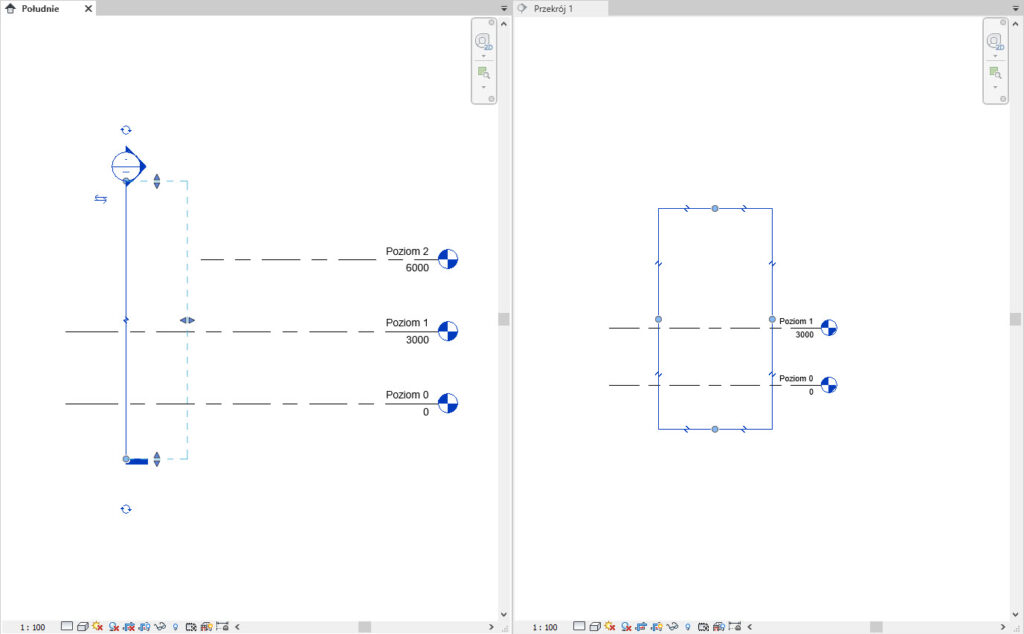
Task: Open the 1 : 100 view scale in left view
Action: 32,627
